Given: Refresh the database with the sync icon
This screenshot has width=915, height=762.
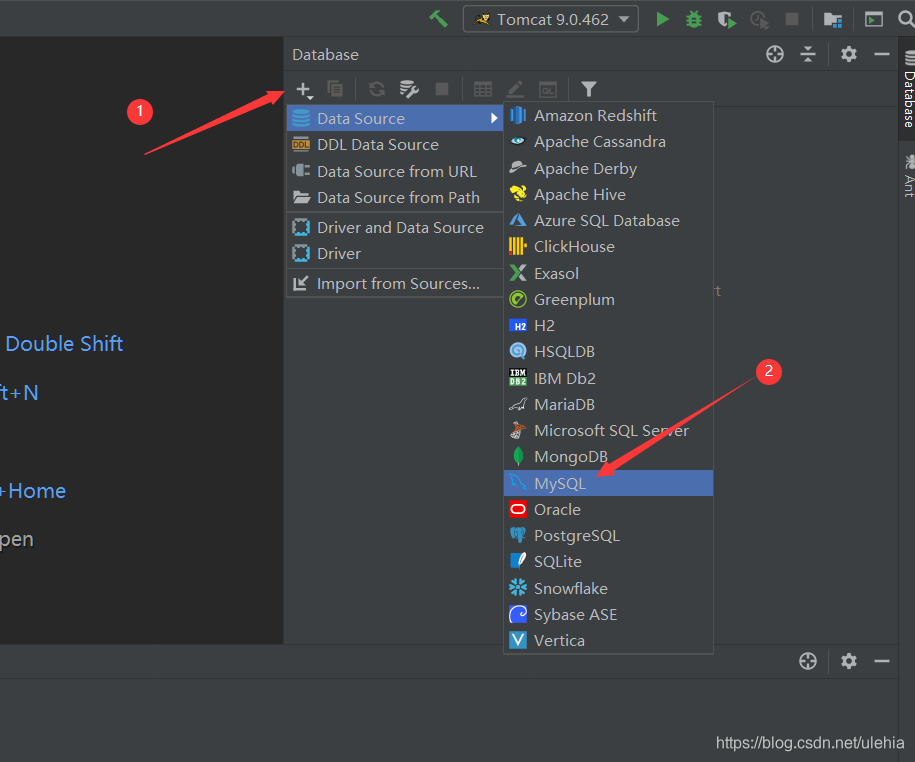Looking at the screenshot, I should (376, 89).
